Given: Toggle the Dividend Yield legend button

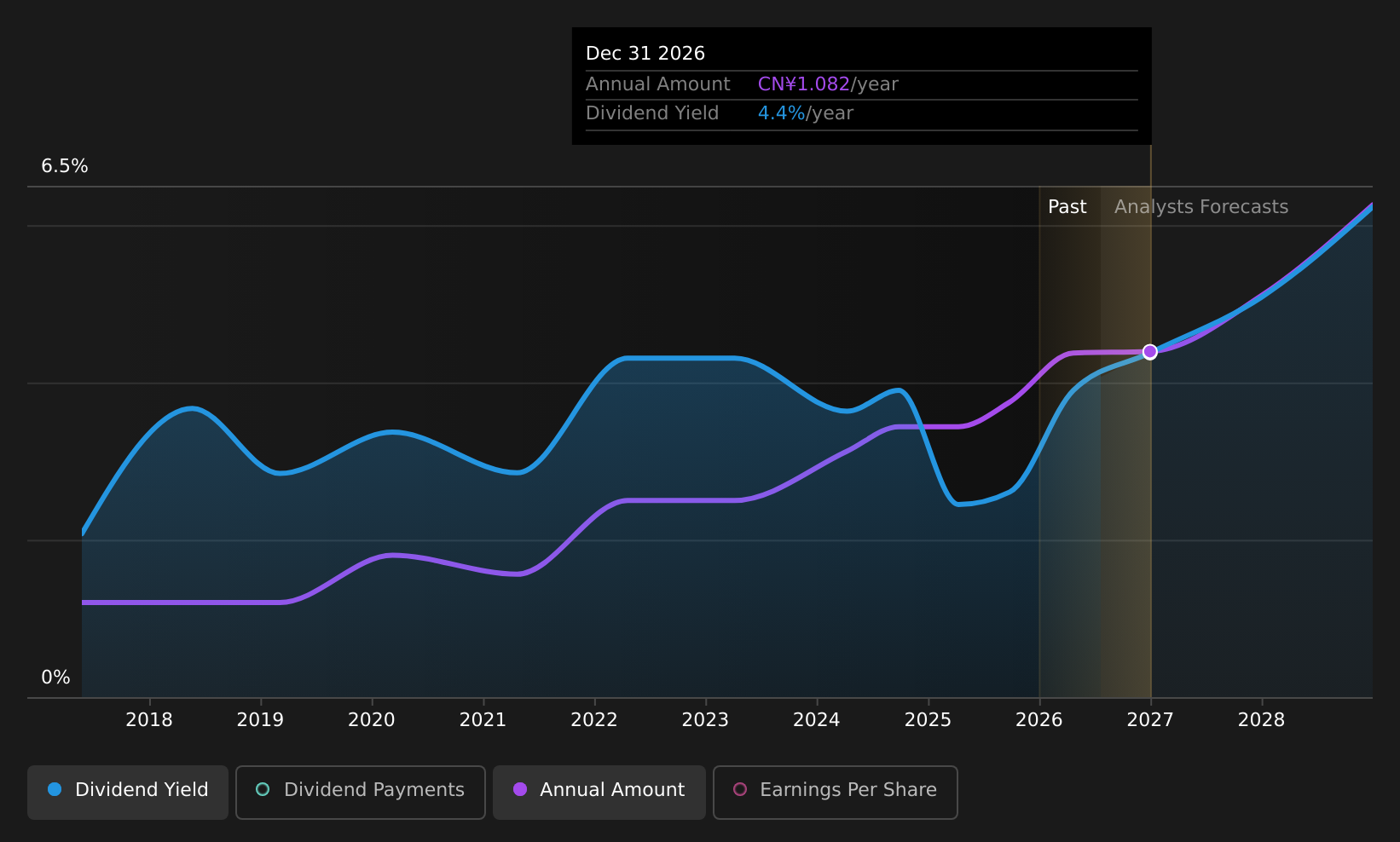Looking at the screenshot, I should coord(128,792).
